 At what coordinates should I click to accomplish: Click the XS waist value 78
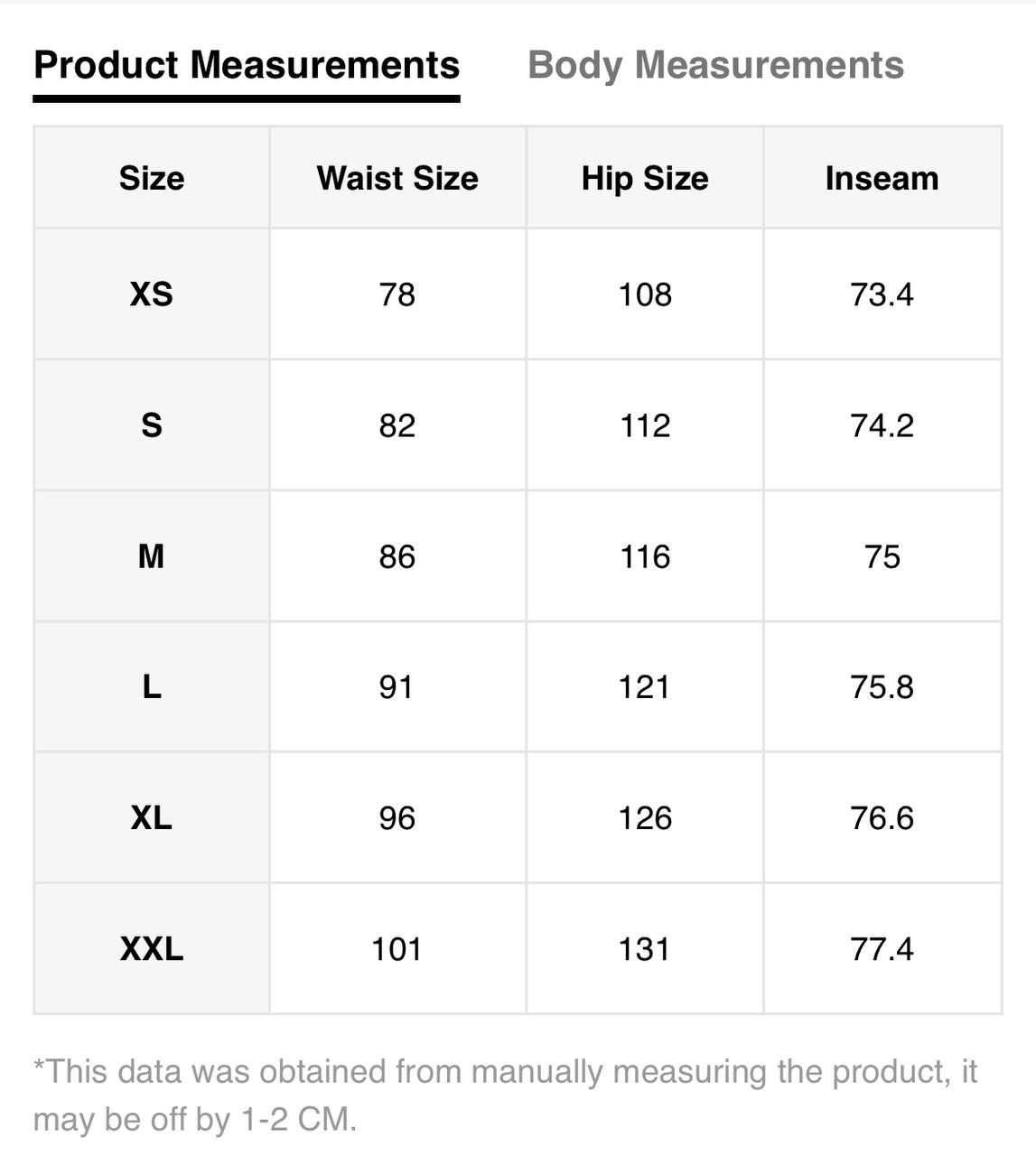point(397,294)
